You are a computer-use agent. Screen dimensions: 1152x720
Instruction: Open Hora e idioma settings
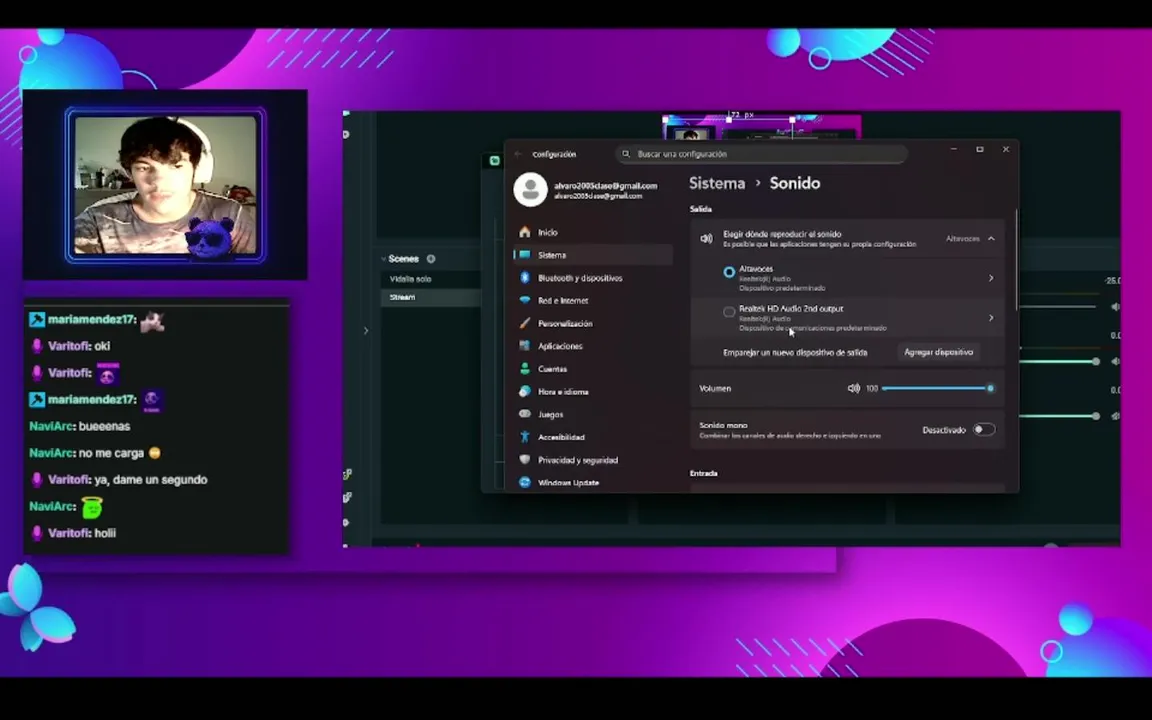[593, 392]
